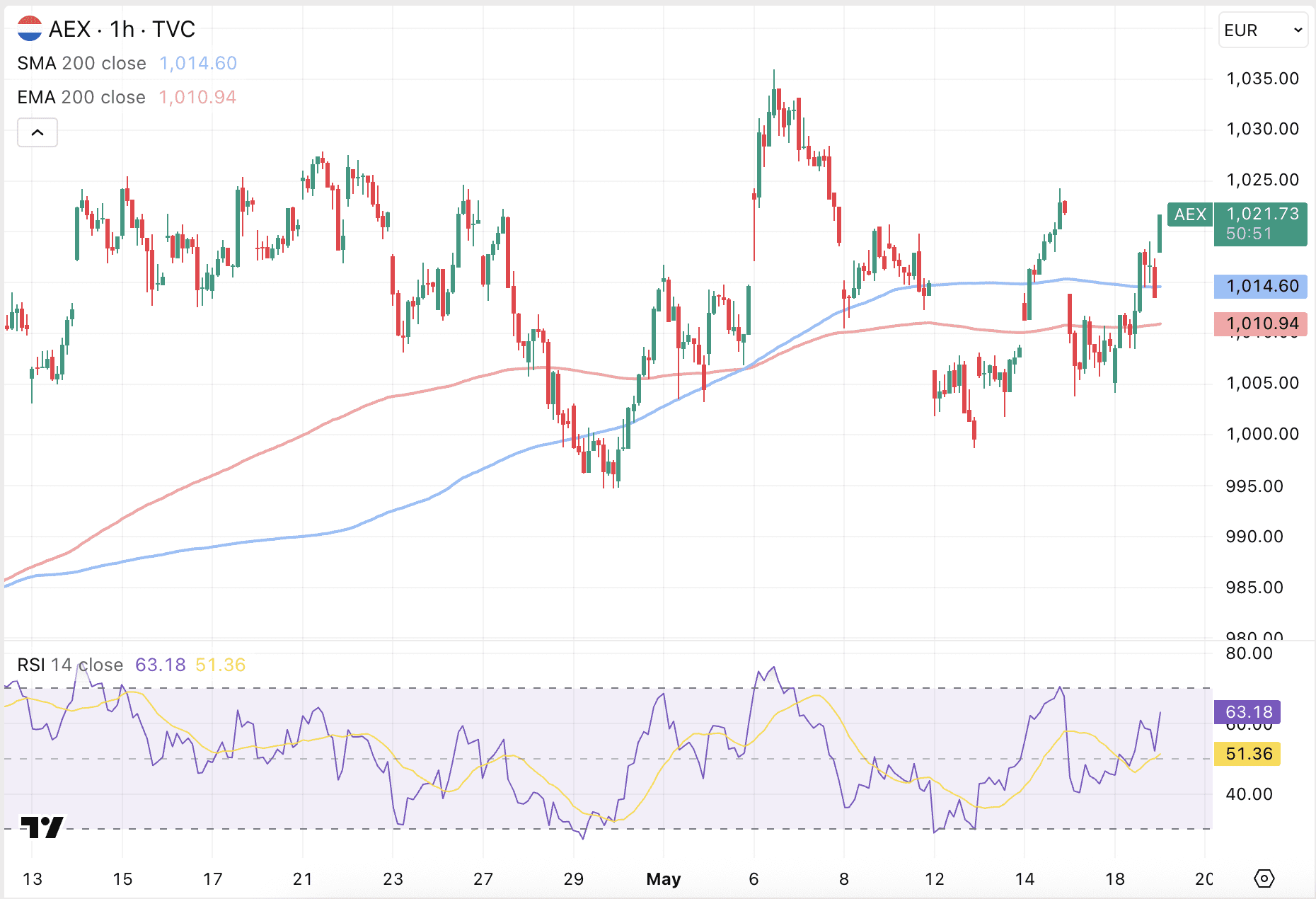Screen dimensions: 1316x899
Task: Click EMA value 1,010.94 in the legend
Action: pos(197,97)
